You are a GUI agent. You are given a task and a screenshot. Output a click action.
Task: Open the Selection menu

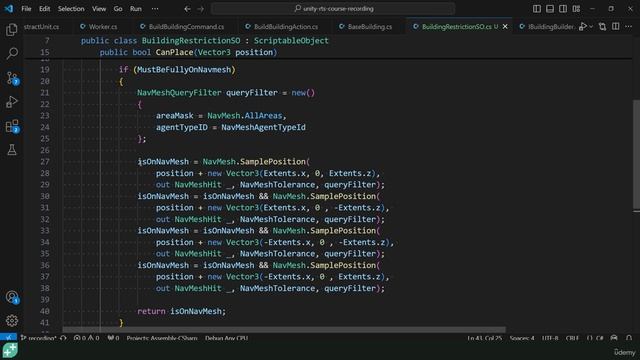click(x=71, y=9)
